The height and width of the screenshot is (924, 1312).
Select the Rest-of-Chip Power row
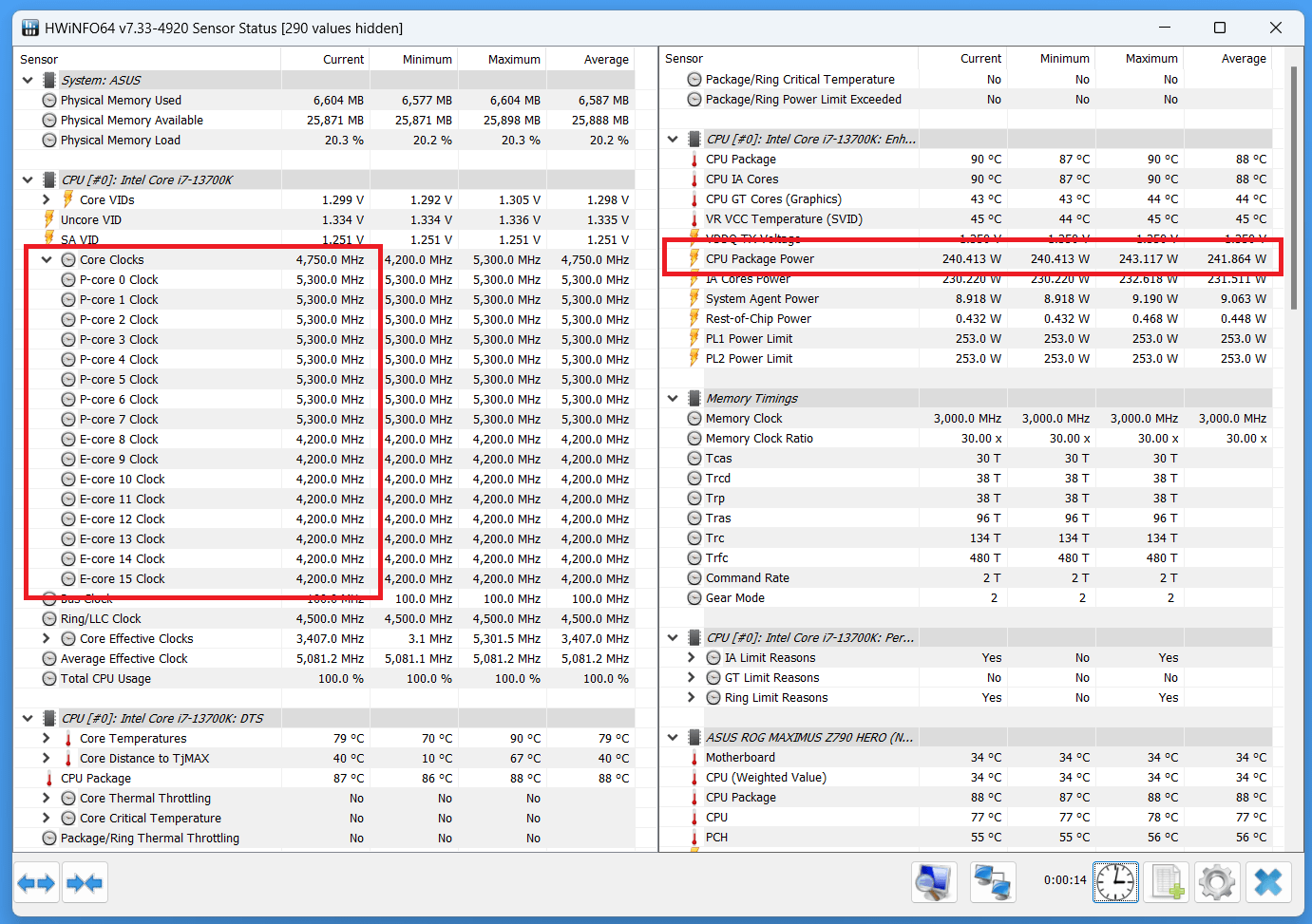[x=966, y=319]
